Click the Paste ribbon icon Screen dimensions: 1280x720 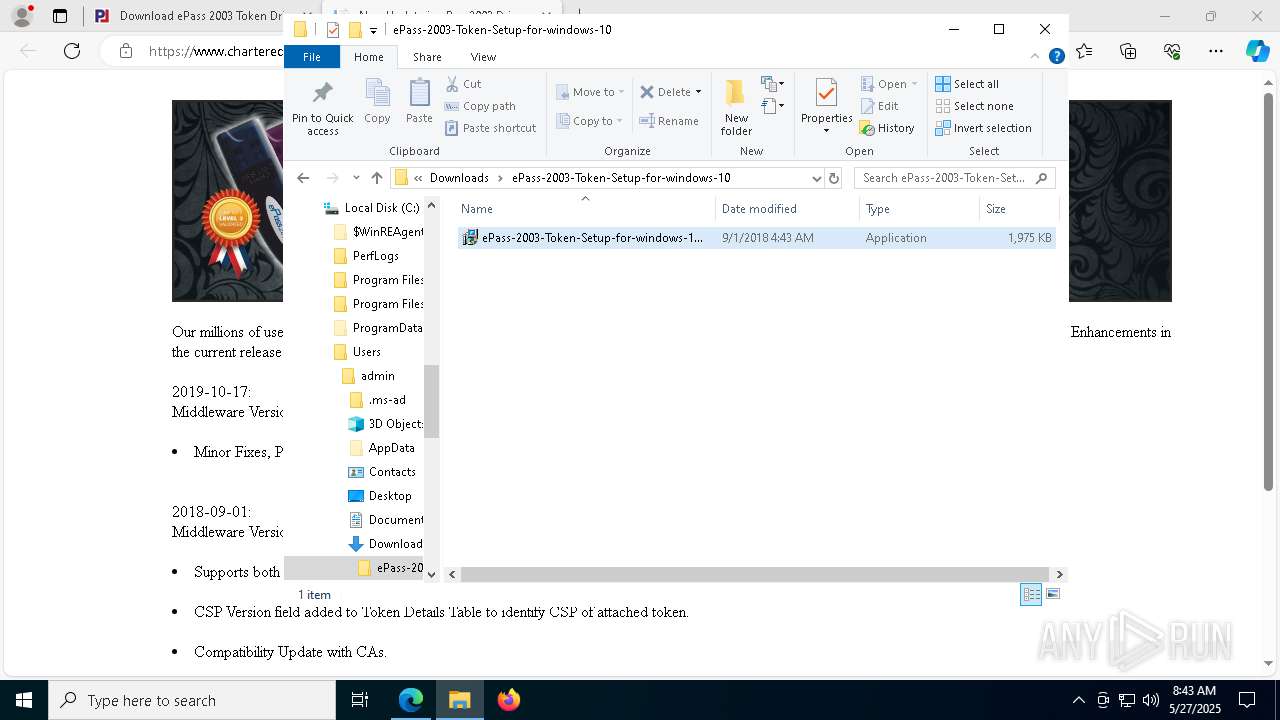click(x=419, y=102)
